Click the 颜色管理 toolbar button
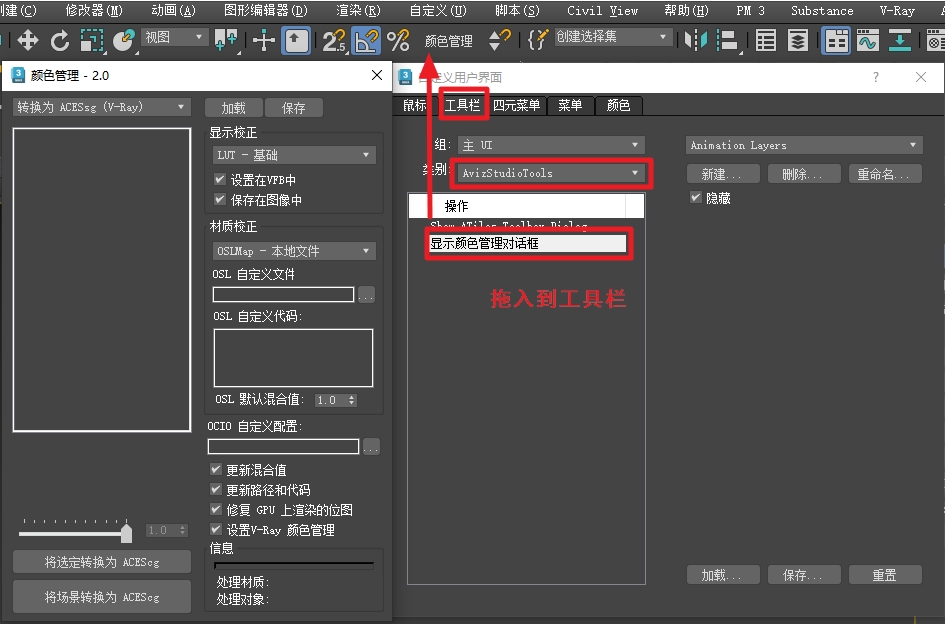945x624 pixels. pyautogui.click(x=448, y=41)
